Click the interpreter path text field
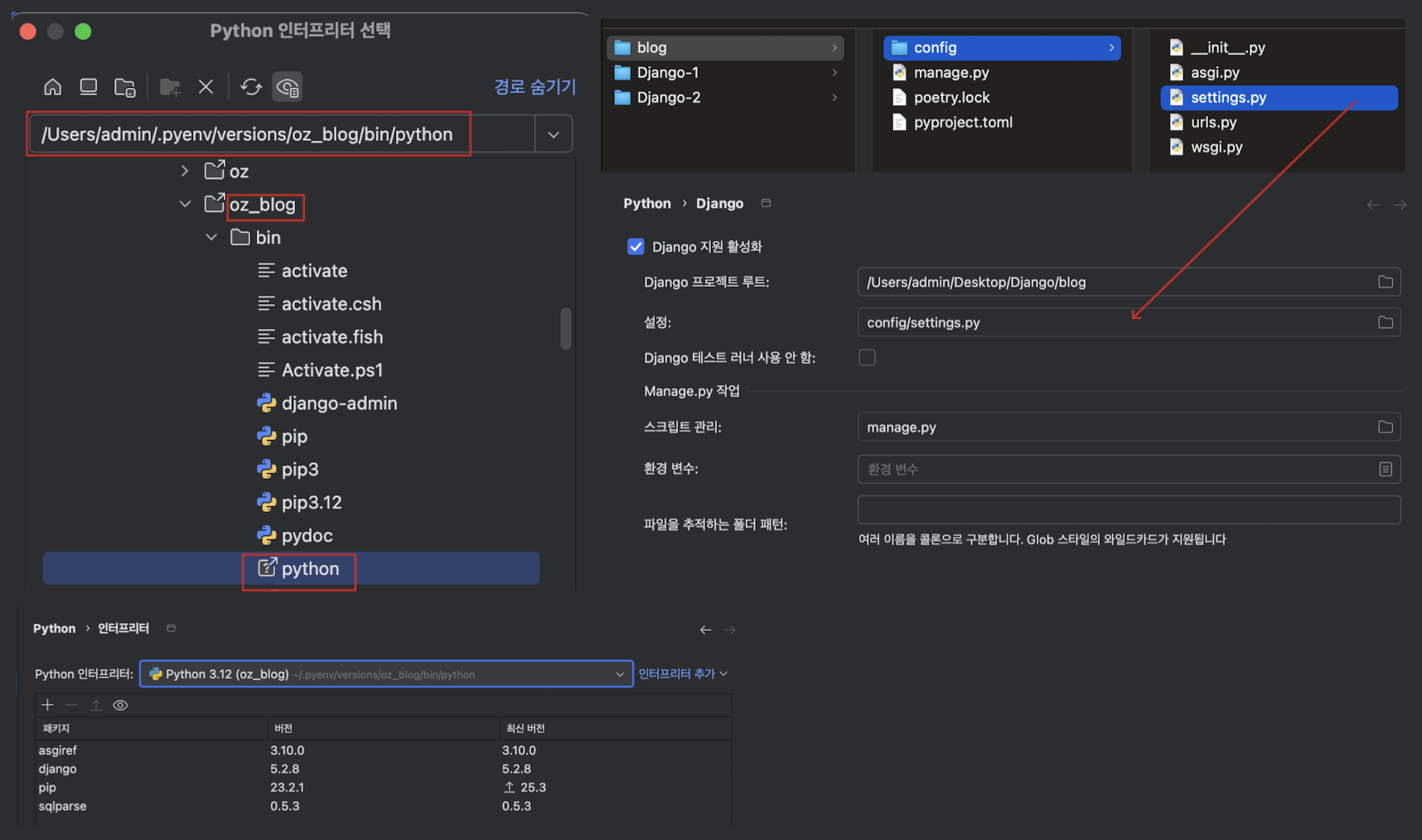 (282, 134)
